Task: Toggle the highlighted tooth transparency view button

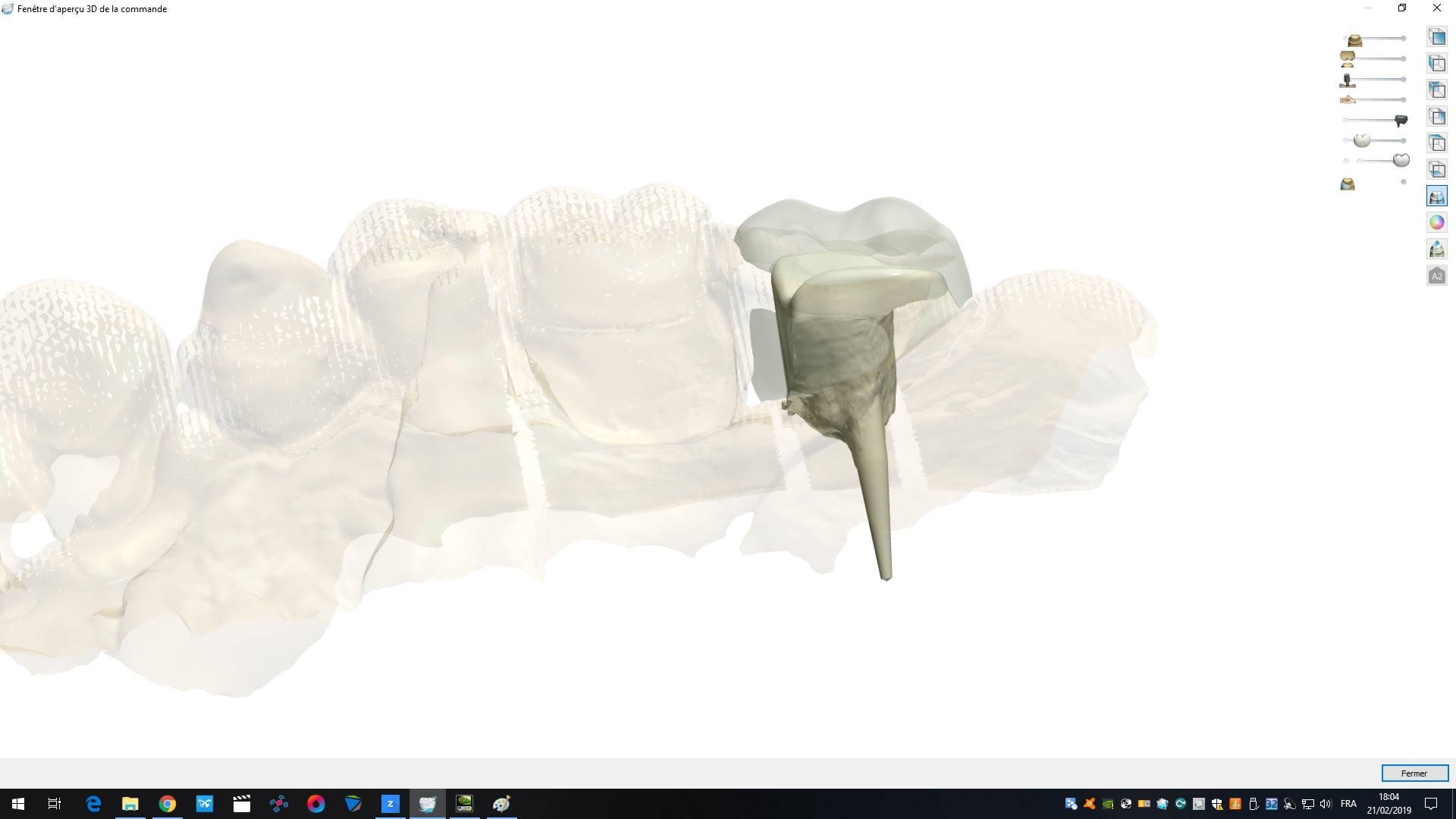Action: 1436,196
